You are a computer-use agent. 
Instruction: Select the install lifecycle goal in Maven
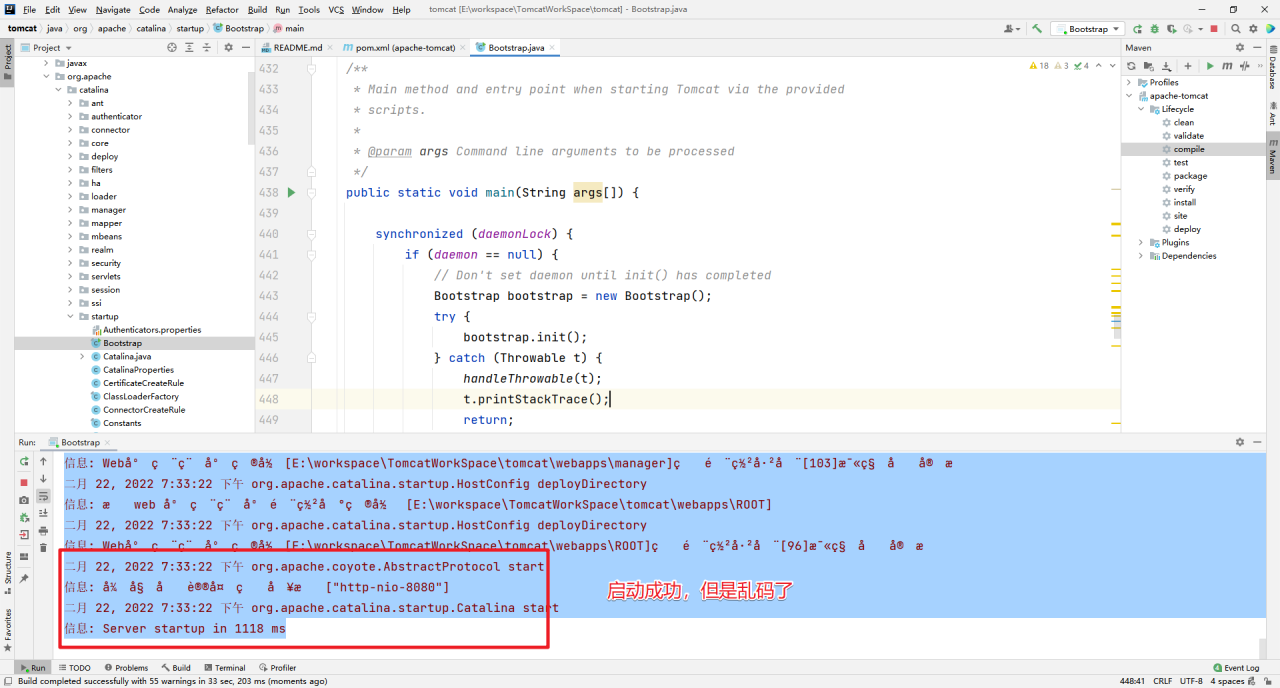click(x=1184, y=202)
